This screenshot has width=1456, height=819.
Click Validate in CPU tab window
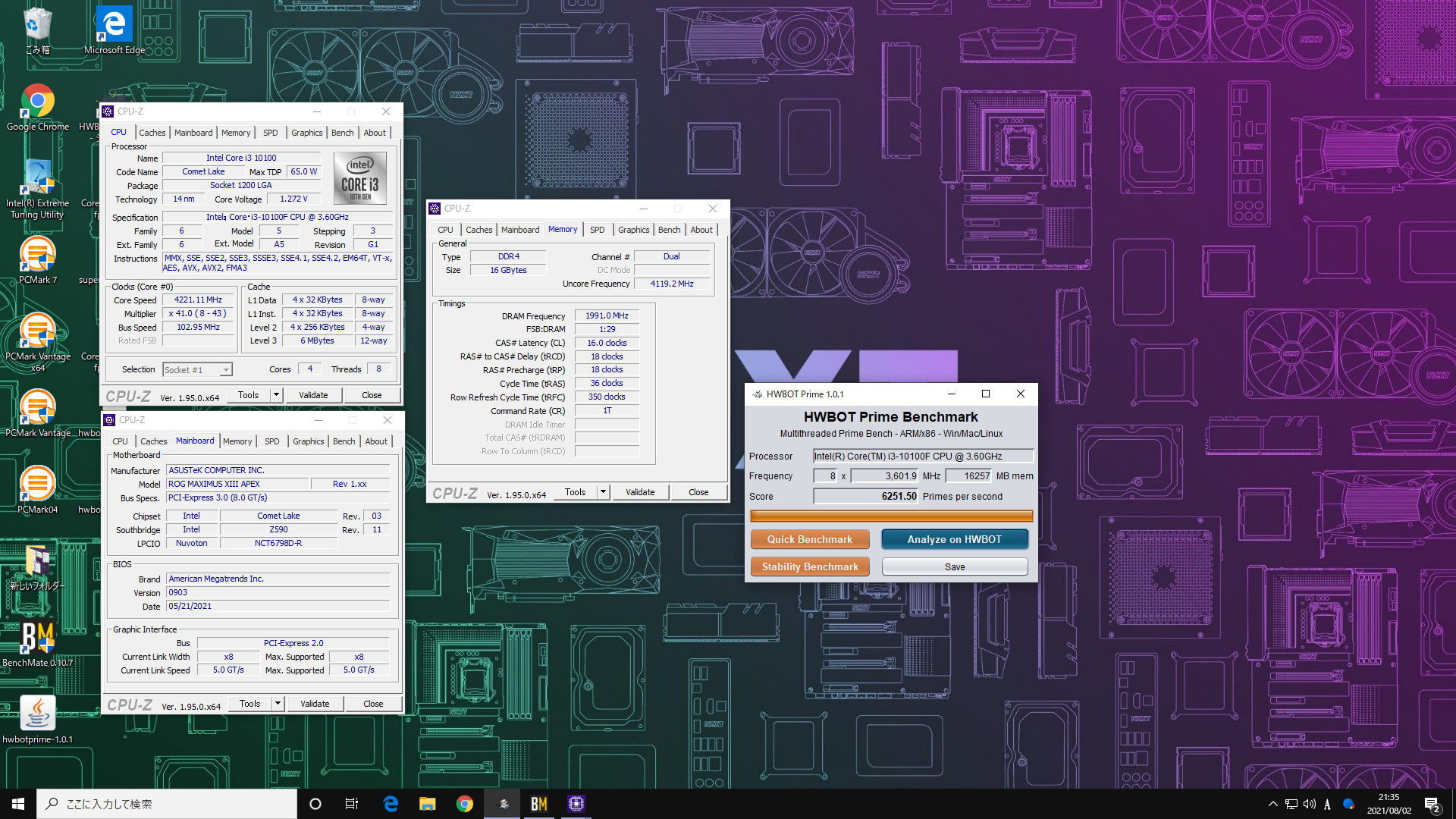pos(313,395)
